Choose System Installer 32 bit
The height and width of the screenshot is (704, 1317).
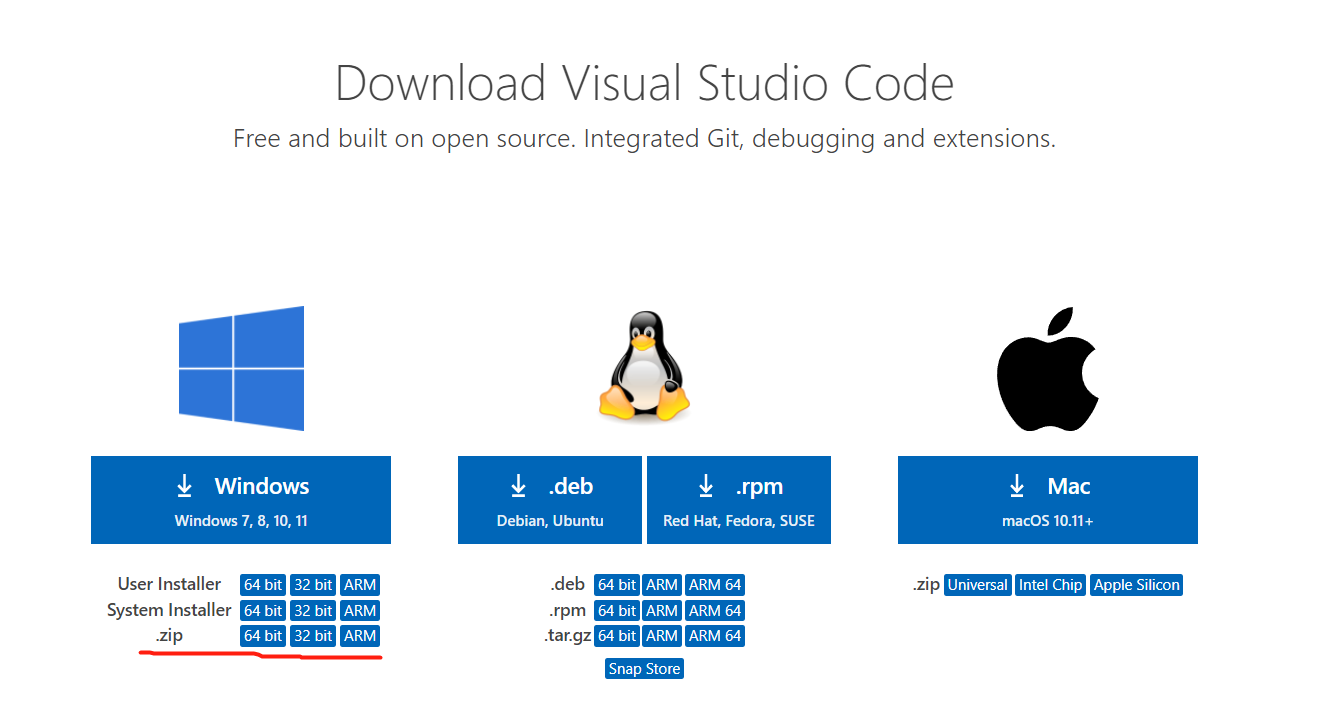pos(313,611)
